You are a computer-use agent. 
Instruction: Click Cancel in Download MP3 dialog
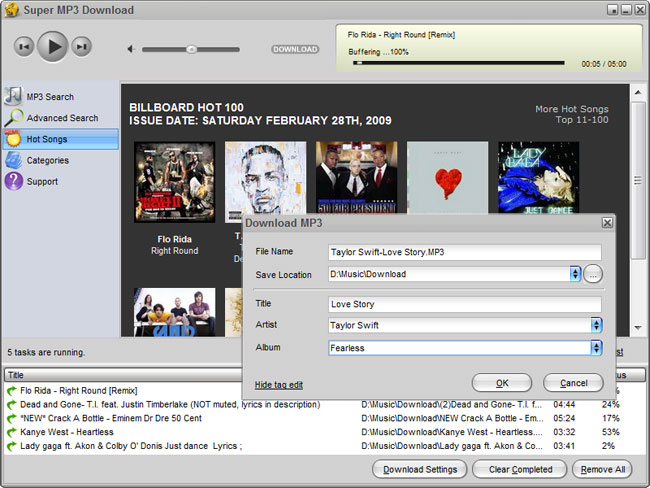[573, 383]
